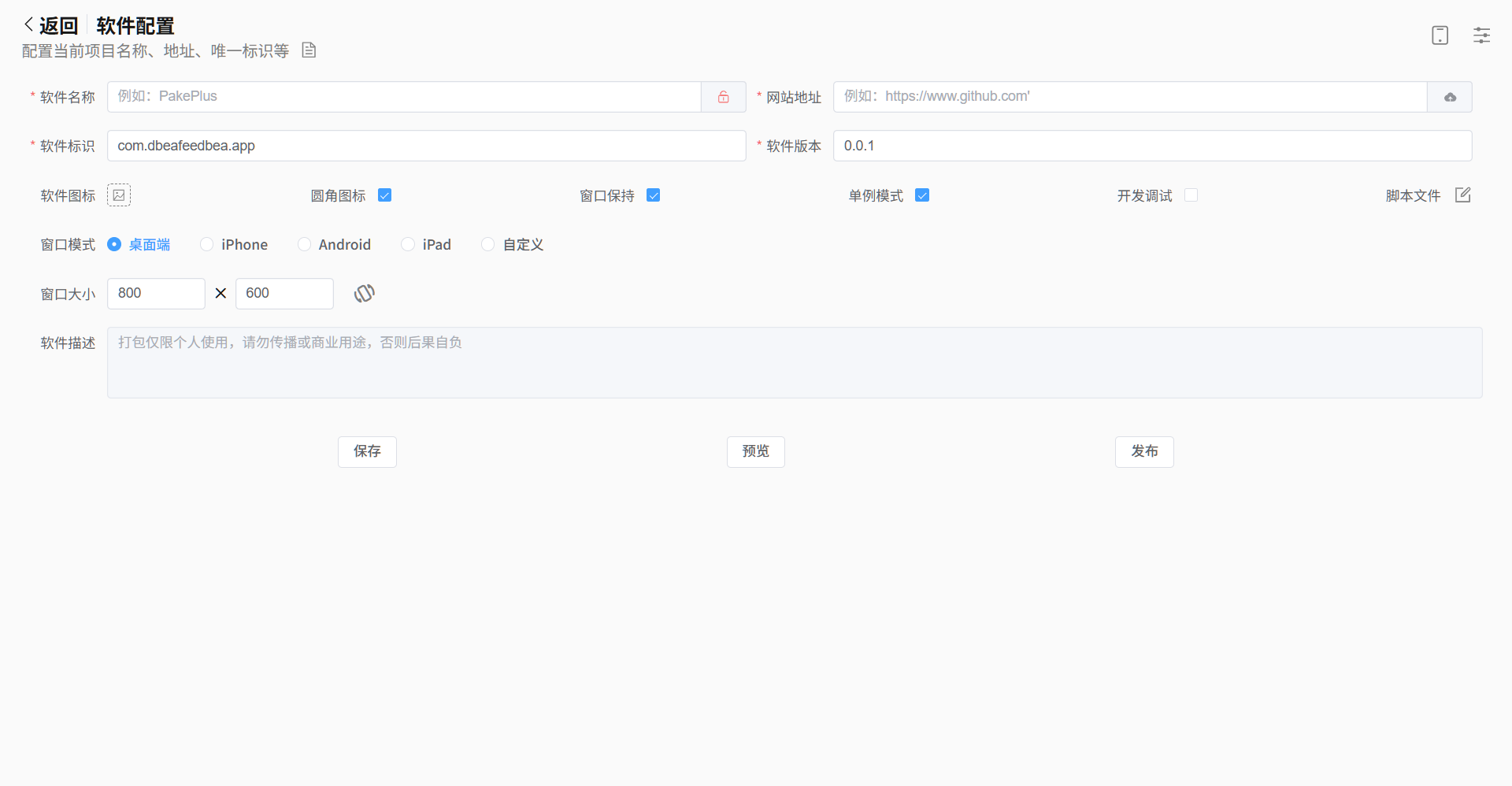
Task: Click the cloud upload icon beside website address
Action: pyautogui.click(x=1450, y=97)
